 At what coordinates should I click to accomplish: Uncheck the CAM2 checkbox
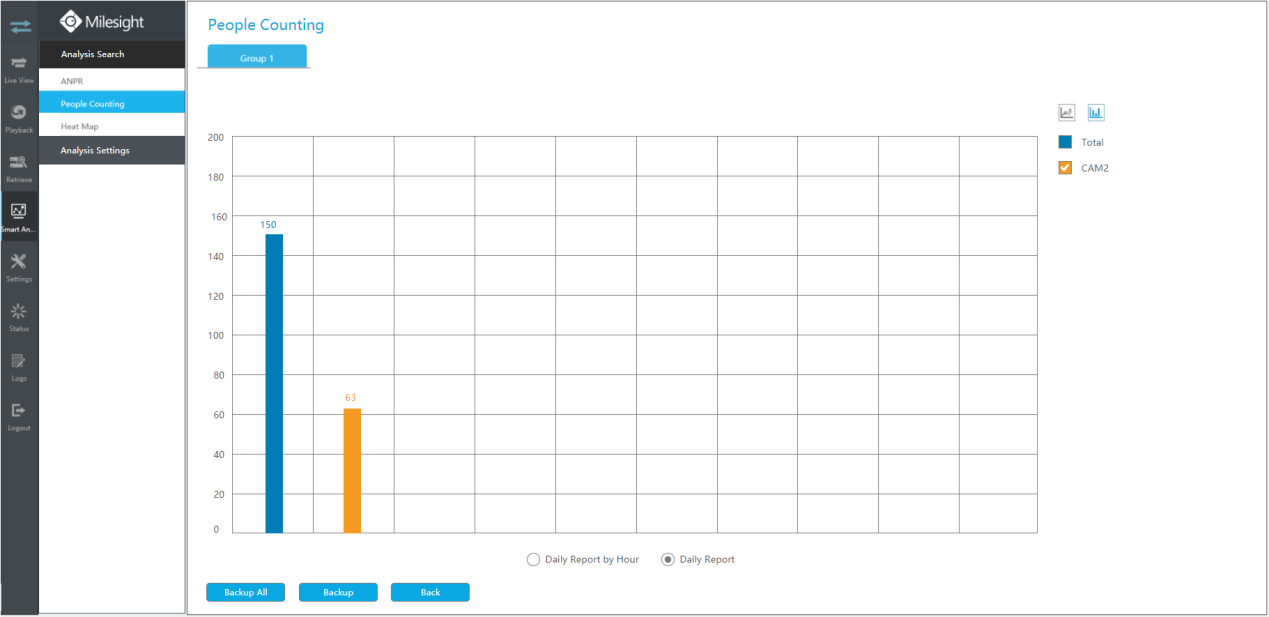1065,168
